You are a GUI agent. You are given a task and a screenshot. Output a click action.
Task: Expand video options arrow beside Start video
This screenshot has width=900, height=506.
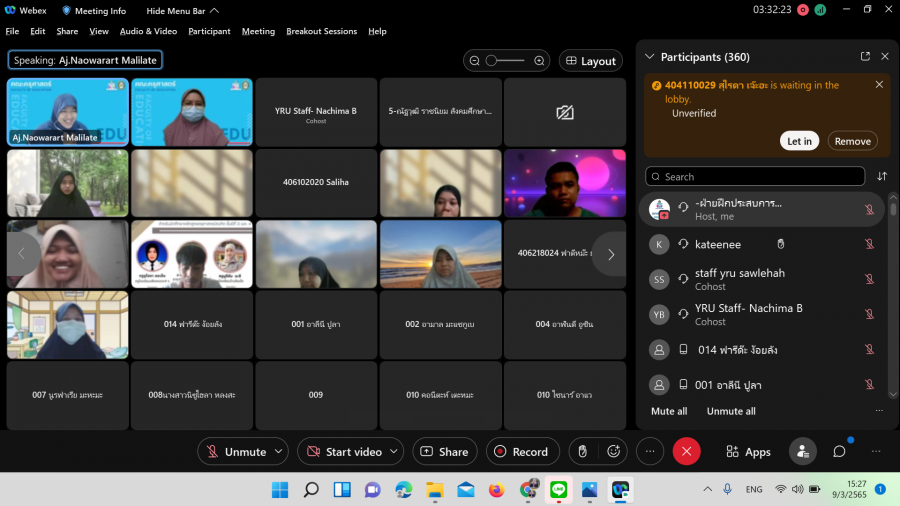[x=393, y=451]
